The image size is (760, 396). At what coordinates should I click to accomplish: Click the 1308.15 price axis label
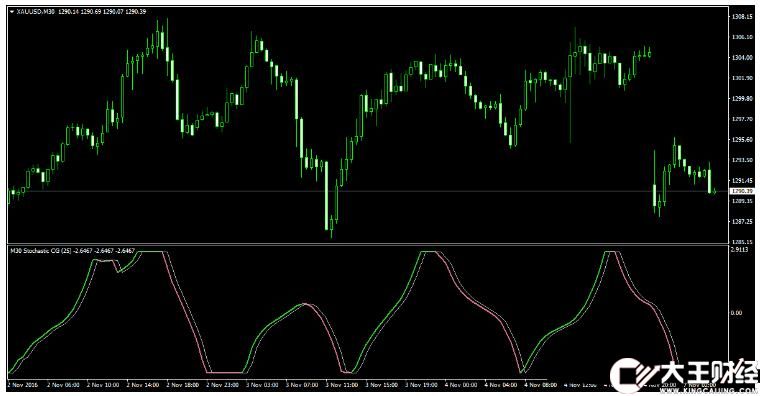click(742, 16)
